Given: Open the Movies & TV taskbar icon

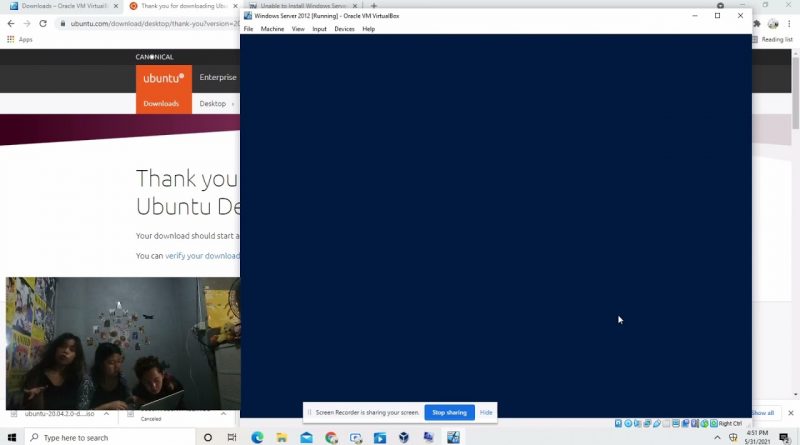Looking at the screenshot, I should [380, 437].
